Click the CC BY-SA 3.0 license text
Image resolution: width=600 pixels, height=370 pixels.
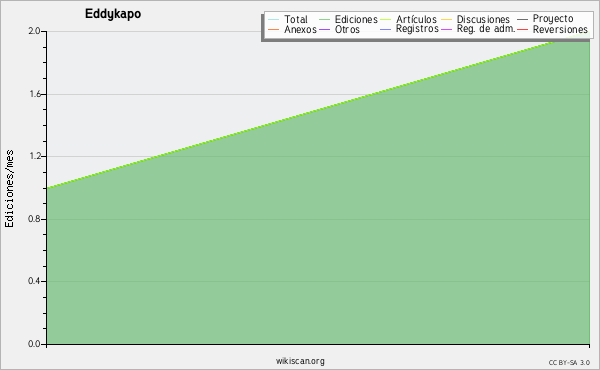pos(569,362)
